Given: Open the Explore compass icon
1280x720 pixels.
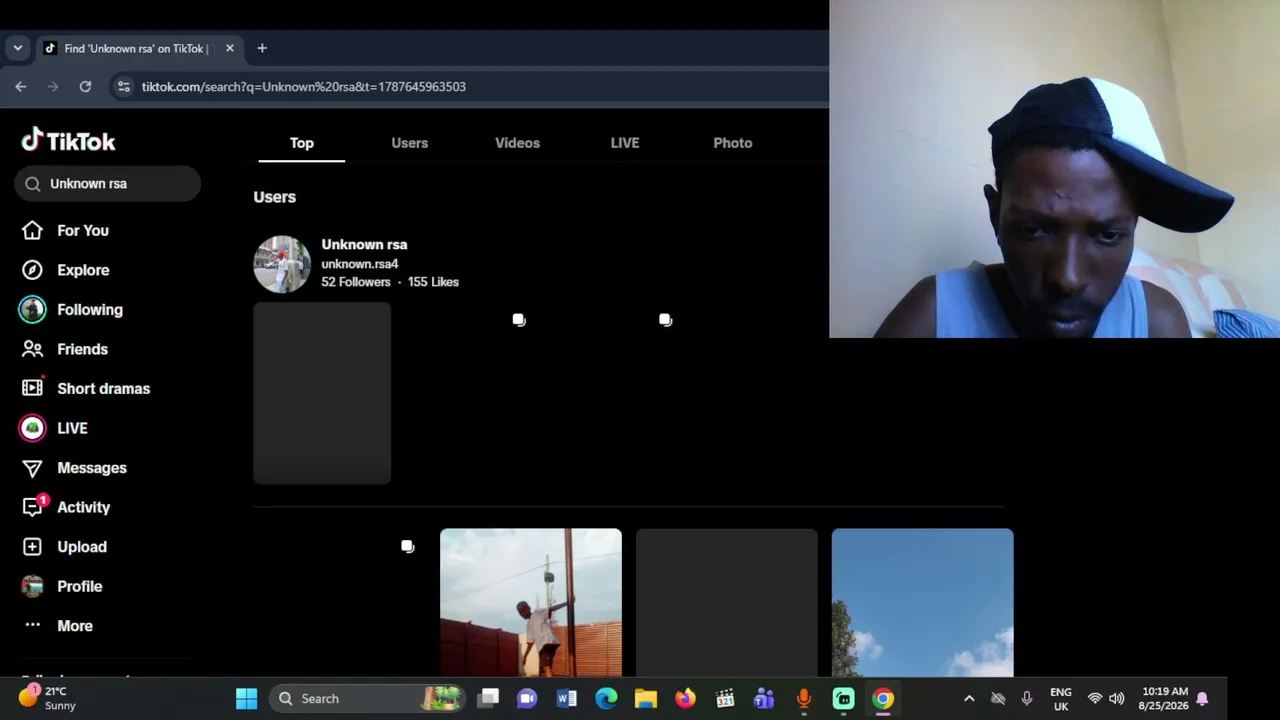Looking at the screenshot, I should [x=32, y=270].
